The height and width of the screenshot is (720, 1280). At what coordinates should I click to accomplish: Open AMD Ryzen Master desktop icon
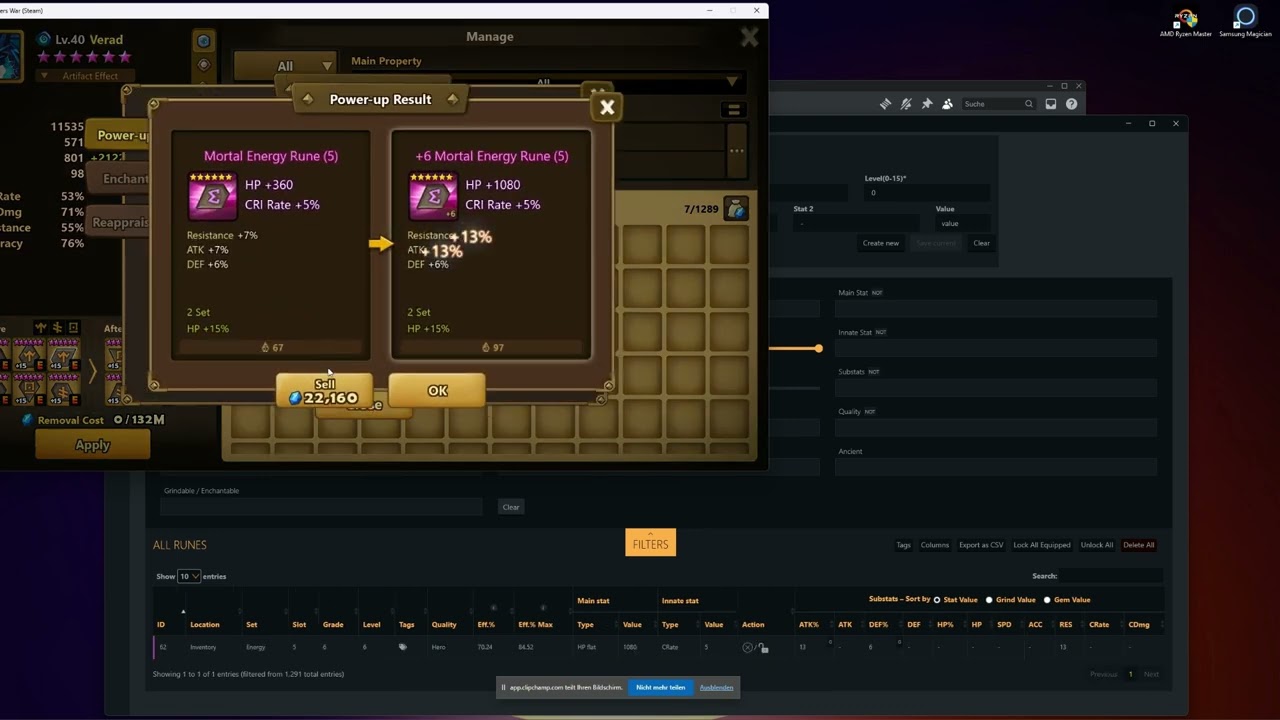(1186, 23)
